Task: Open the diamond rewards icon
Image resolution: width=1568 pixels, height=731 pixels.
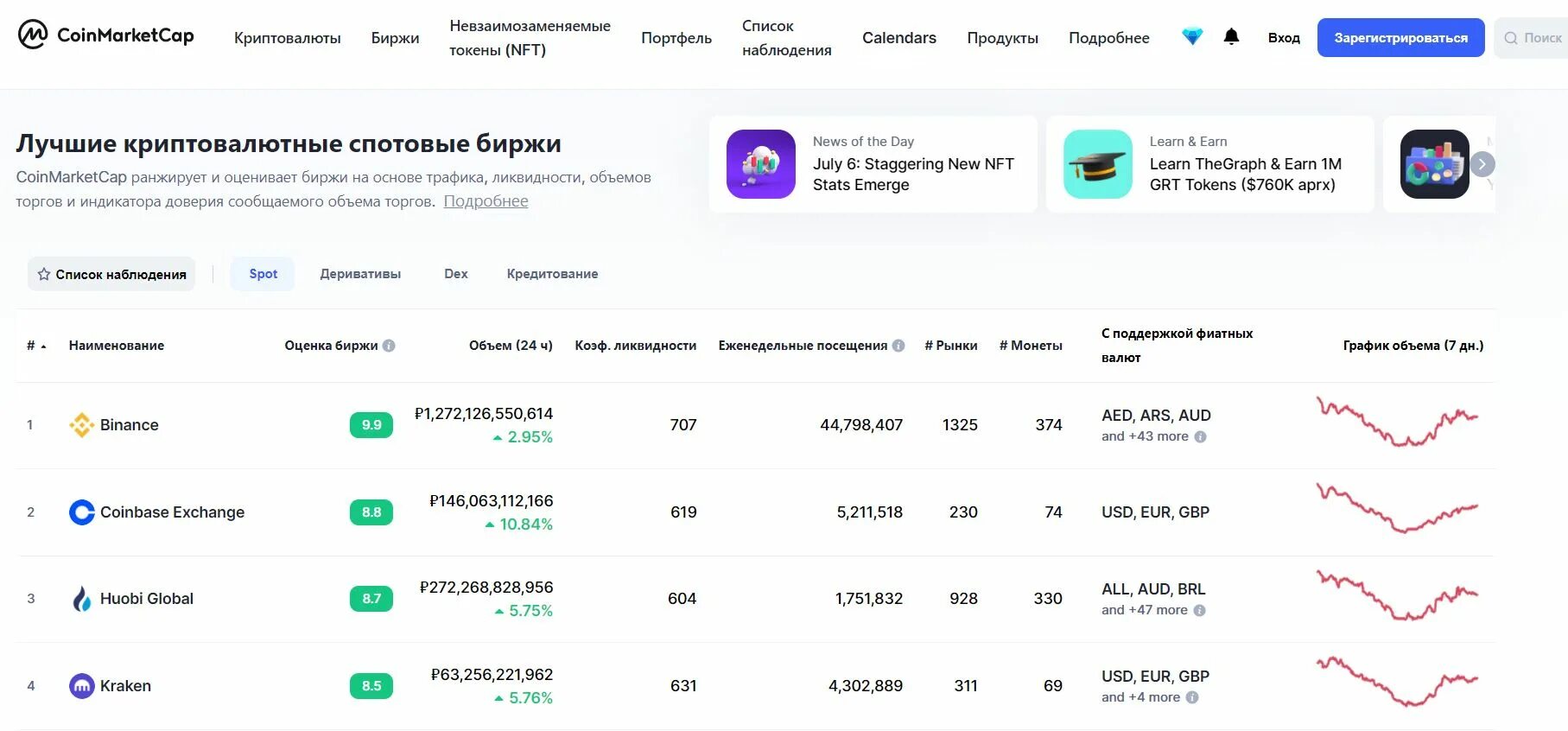Action: pyautogui.click(x=1192, y=37)
